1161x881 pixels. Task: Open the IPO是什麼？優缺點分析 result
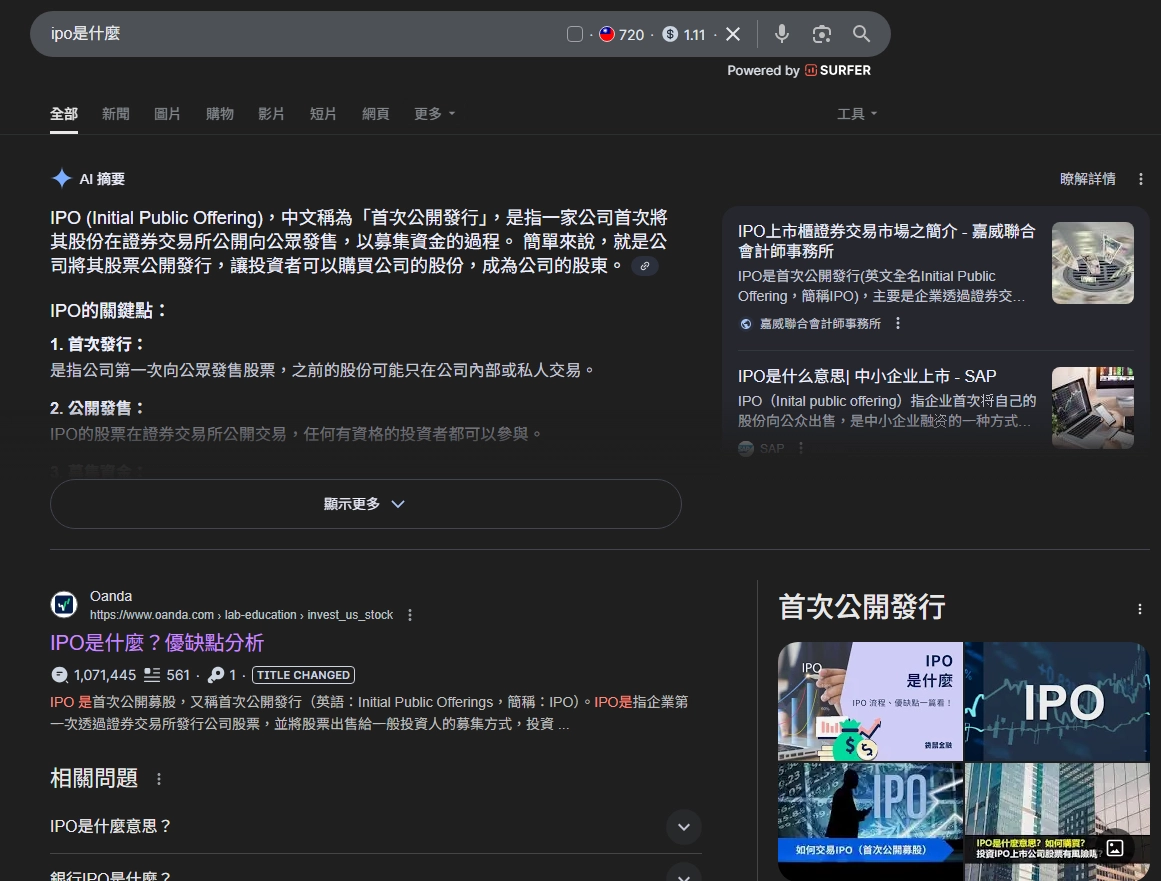click(157, 643)
